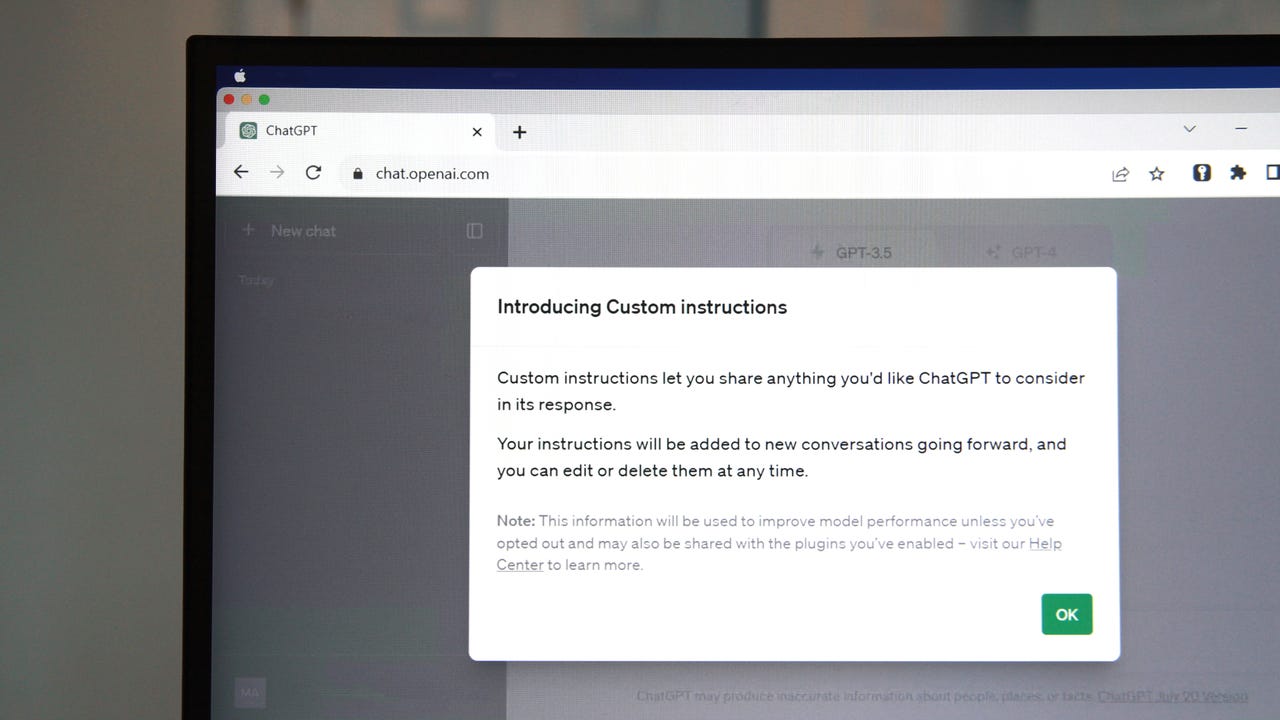Bookmark this page with star icon
The height and width of the screenshot is (720, 1280).
tap(1157, 174)
